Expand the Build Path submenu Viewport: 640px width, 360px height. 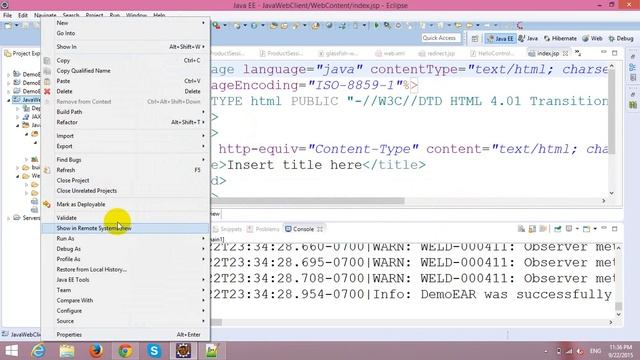coord(126,112)
